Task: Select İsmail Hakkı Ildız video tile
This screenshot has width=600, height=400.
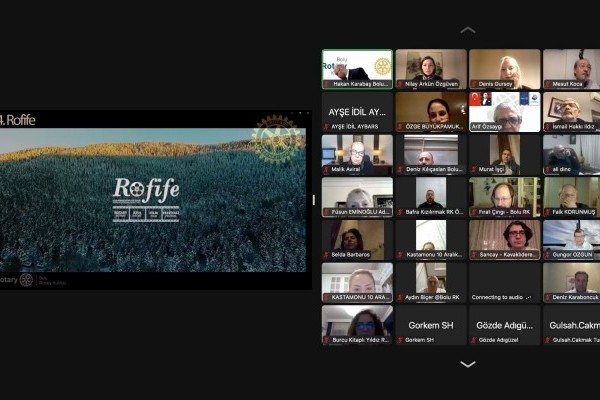Action: point(572,112)
